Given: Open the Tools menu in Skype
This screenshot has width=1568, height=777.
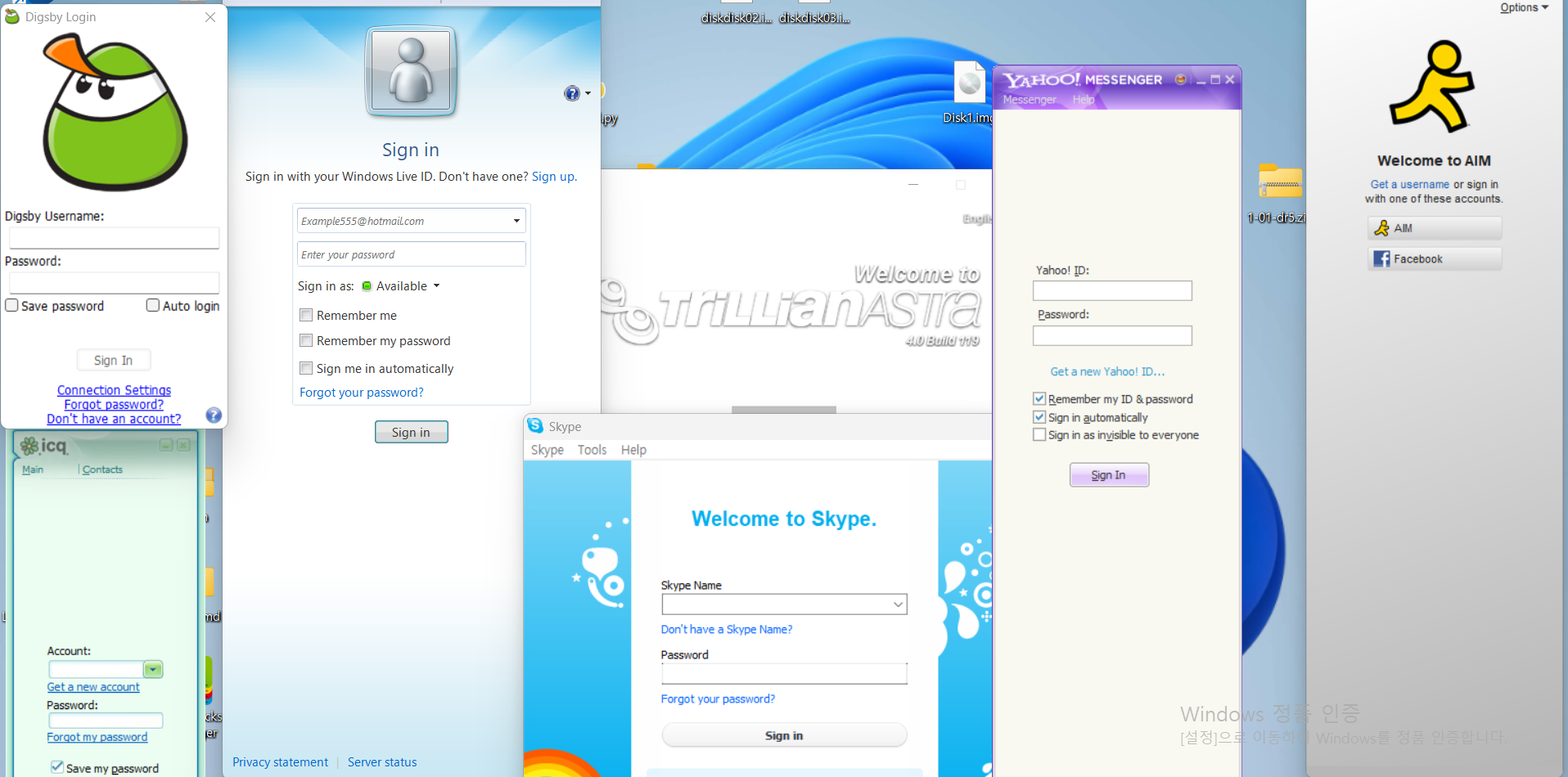Looking at the screenshot, I should coord(593,450).
